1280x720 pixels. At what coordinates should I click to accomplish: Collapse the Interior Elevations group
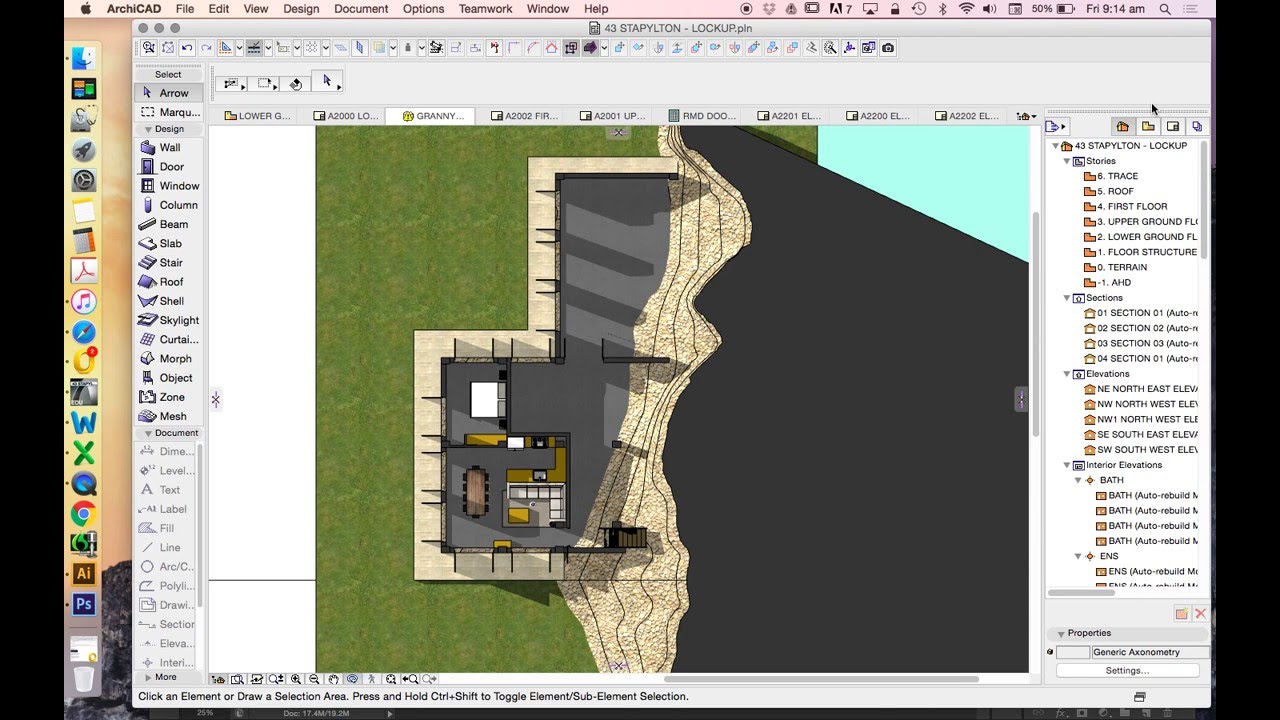click(1067, 465)
